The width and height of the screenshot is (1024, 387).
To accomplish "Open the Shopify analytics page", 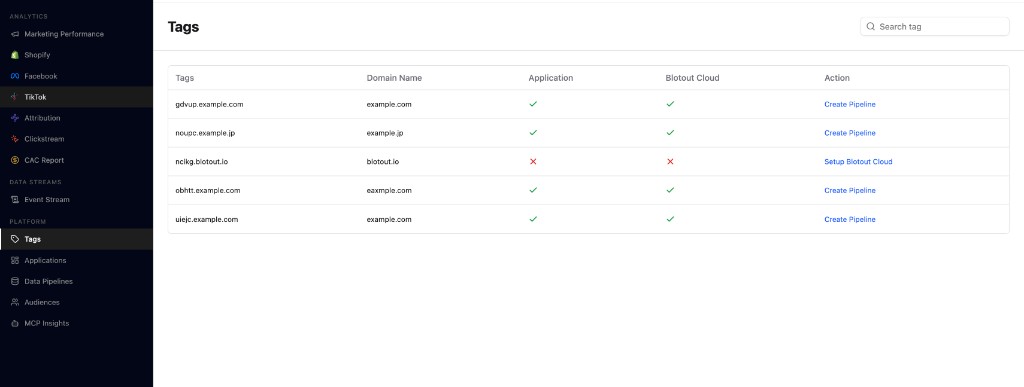I will [x=76, y=55].
